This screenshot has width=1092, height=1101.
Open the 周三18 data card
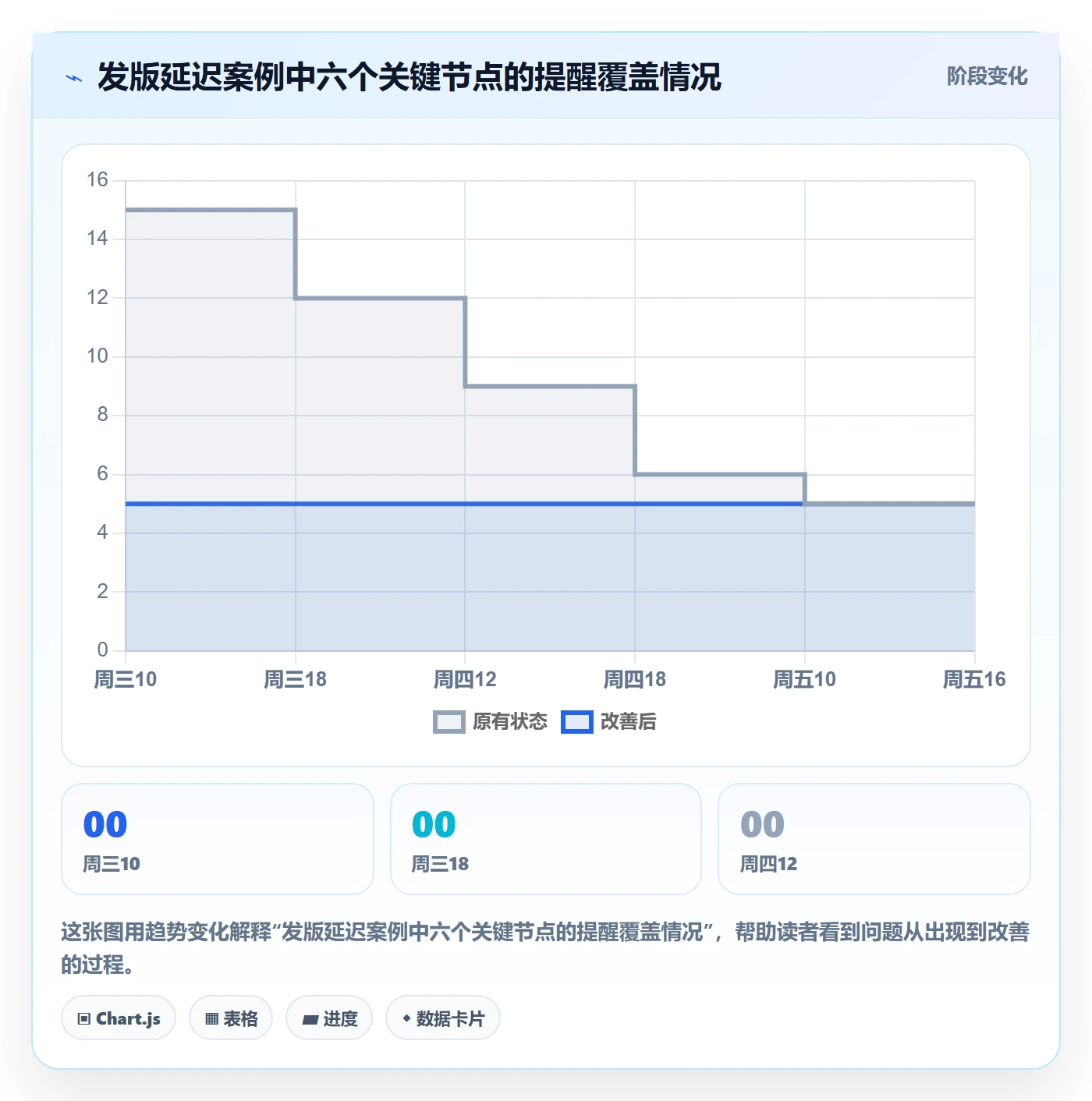coord(546,839)
